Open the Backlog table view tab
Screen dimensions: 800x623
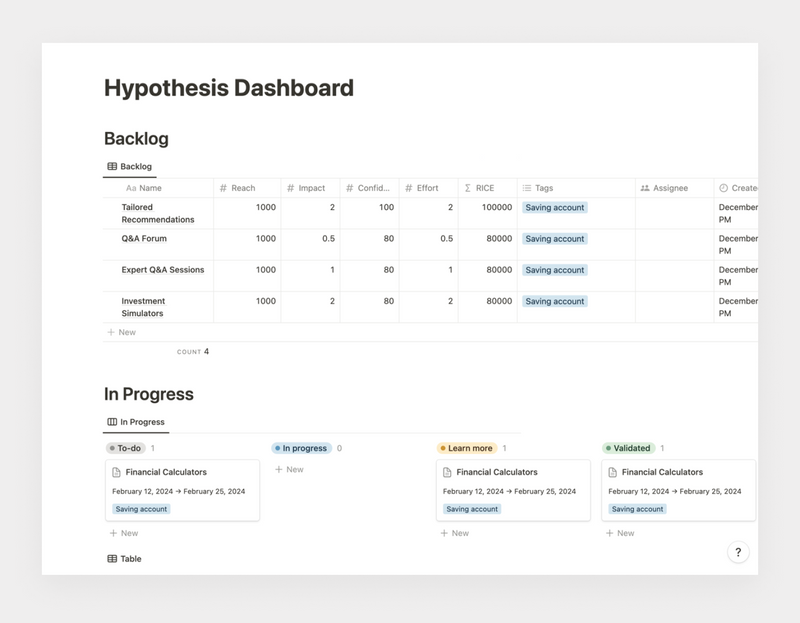coord(130,166)
